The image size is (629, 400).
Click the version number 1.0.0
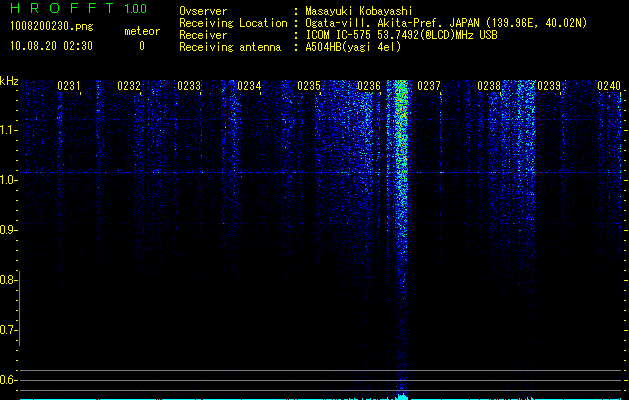point(136,8)
